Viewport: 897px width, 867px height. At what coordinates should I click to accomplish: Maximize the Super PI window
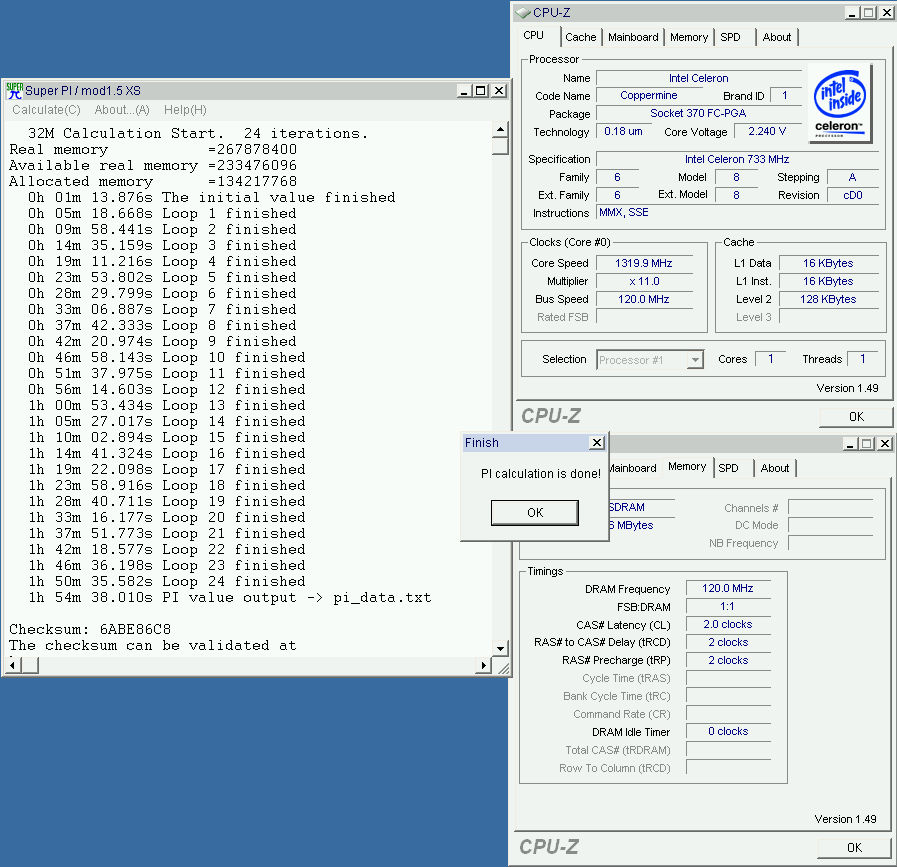point(481,90)
